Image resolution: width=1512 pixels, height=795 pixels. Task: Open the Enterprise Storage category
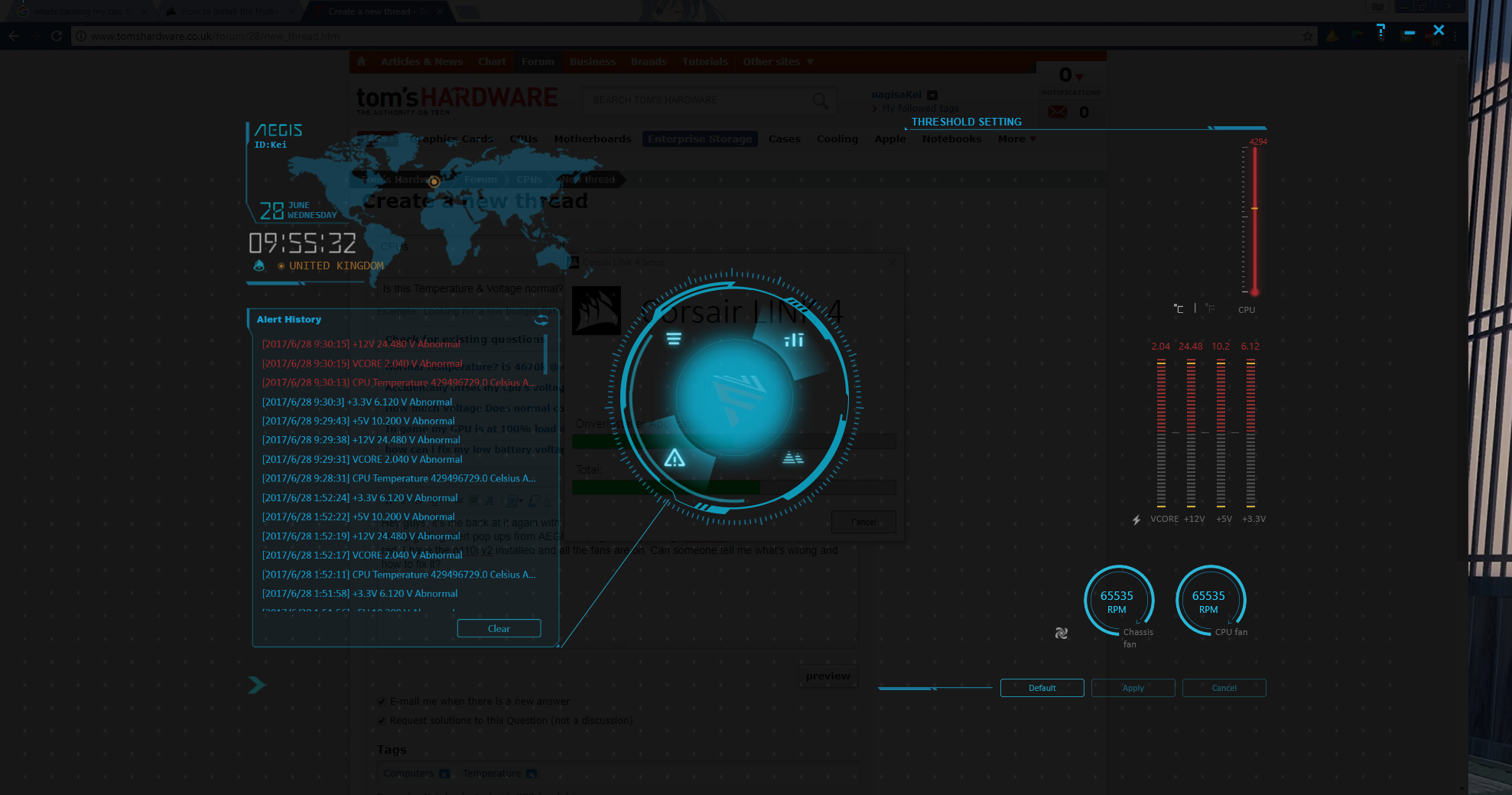click(x=700, y=138)
